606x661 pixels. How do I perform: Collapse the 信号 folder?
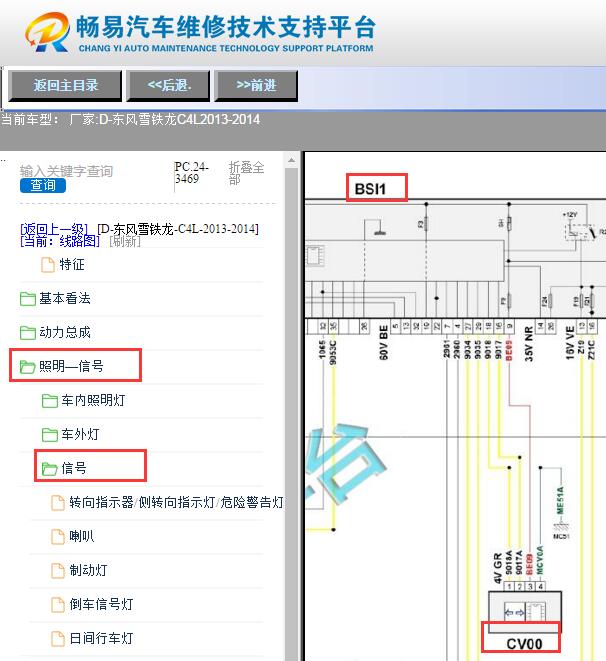(x=74, y=468)
